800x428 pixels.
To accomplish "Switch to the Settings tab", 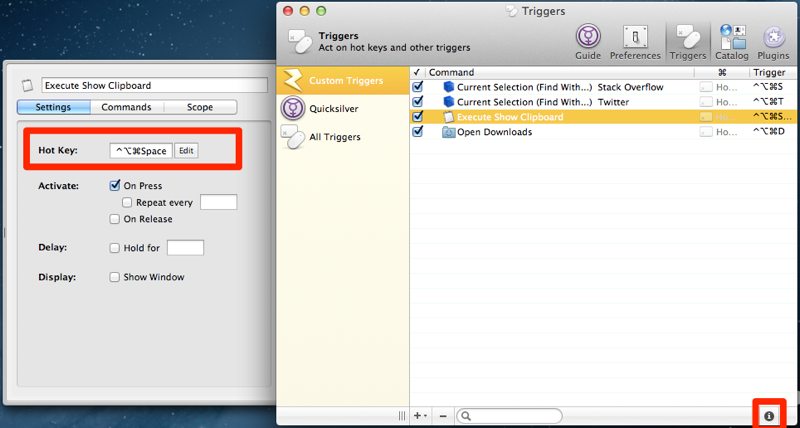I will pyautogui.click(x=54, y=107).
